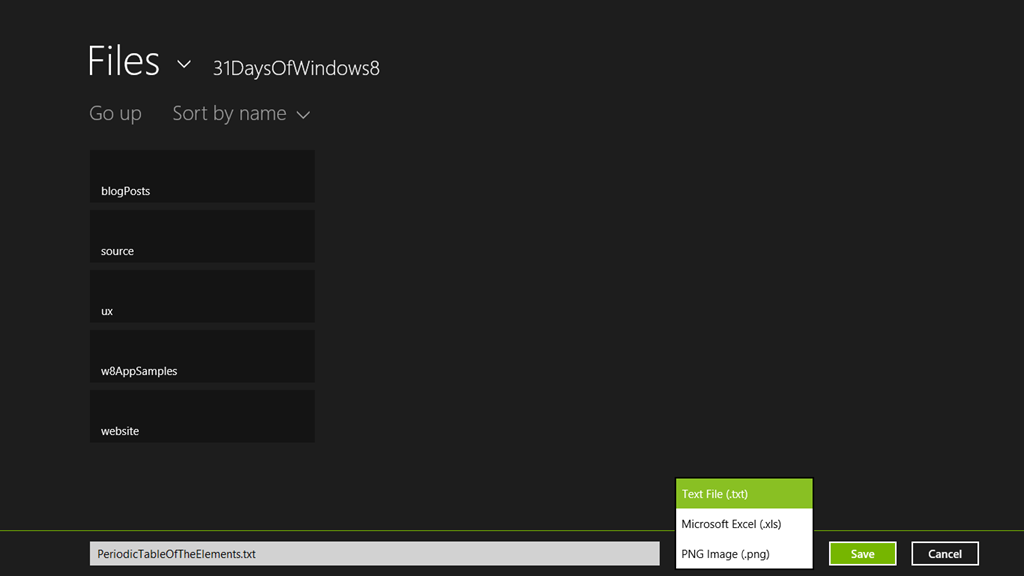The width and height of the screenshot is (1024, 576).
Task: Click empty space after the filename text
Action: point(460,553)
